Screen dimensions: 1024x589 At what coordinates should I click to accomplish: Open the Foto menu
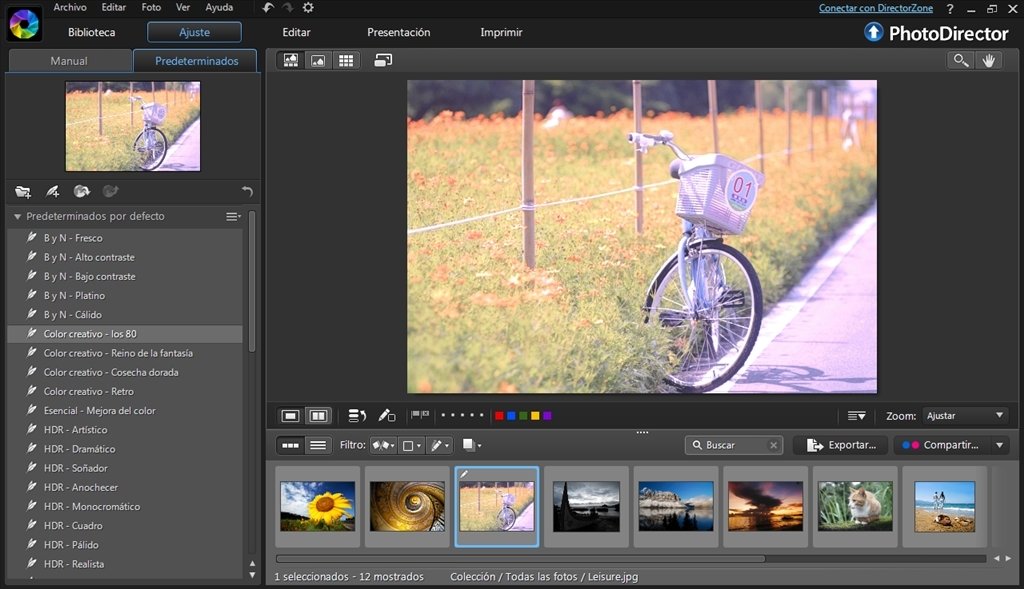151,7
